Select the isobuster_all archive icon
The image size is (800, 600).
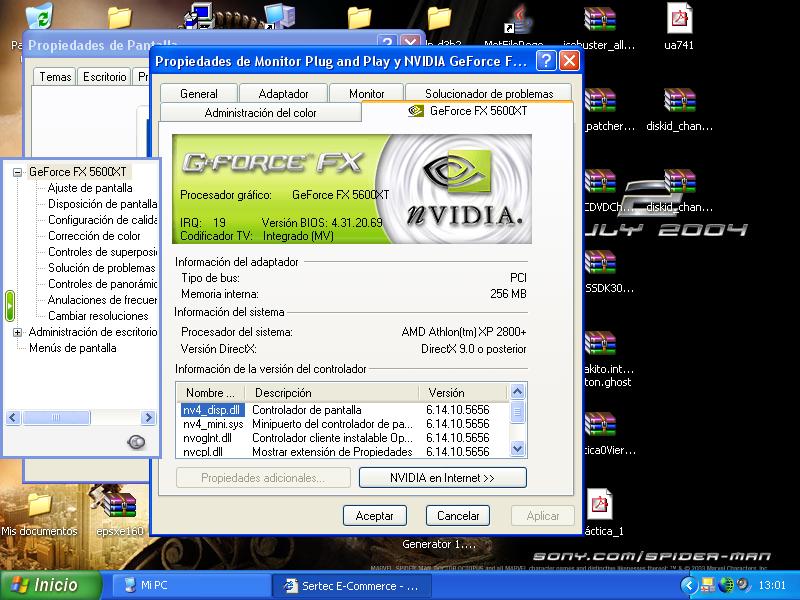coord(599,19)
